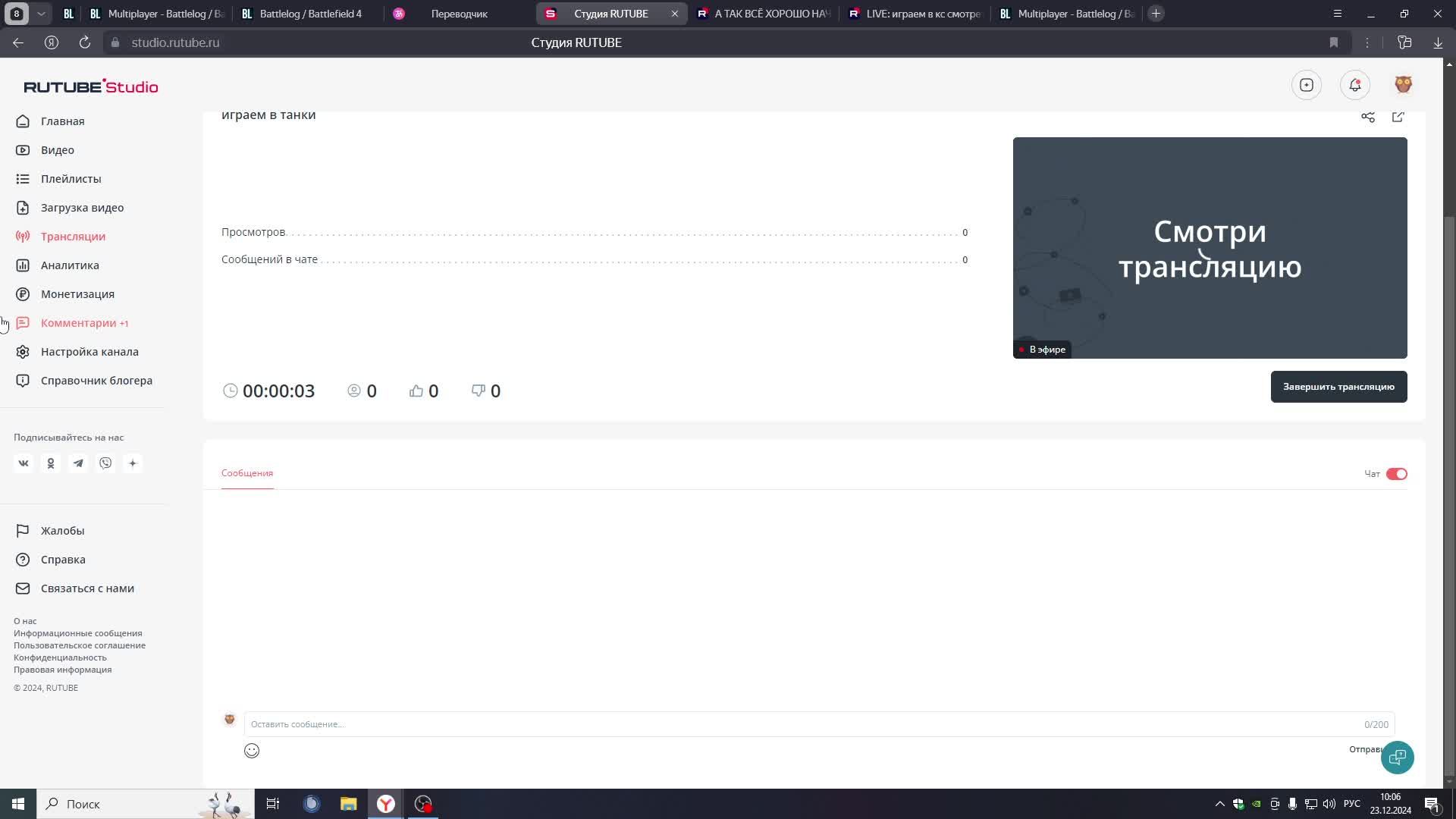
Task: Click the Yandex home icon in toolbar
Action: [x=52, y=42]
